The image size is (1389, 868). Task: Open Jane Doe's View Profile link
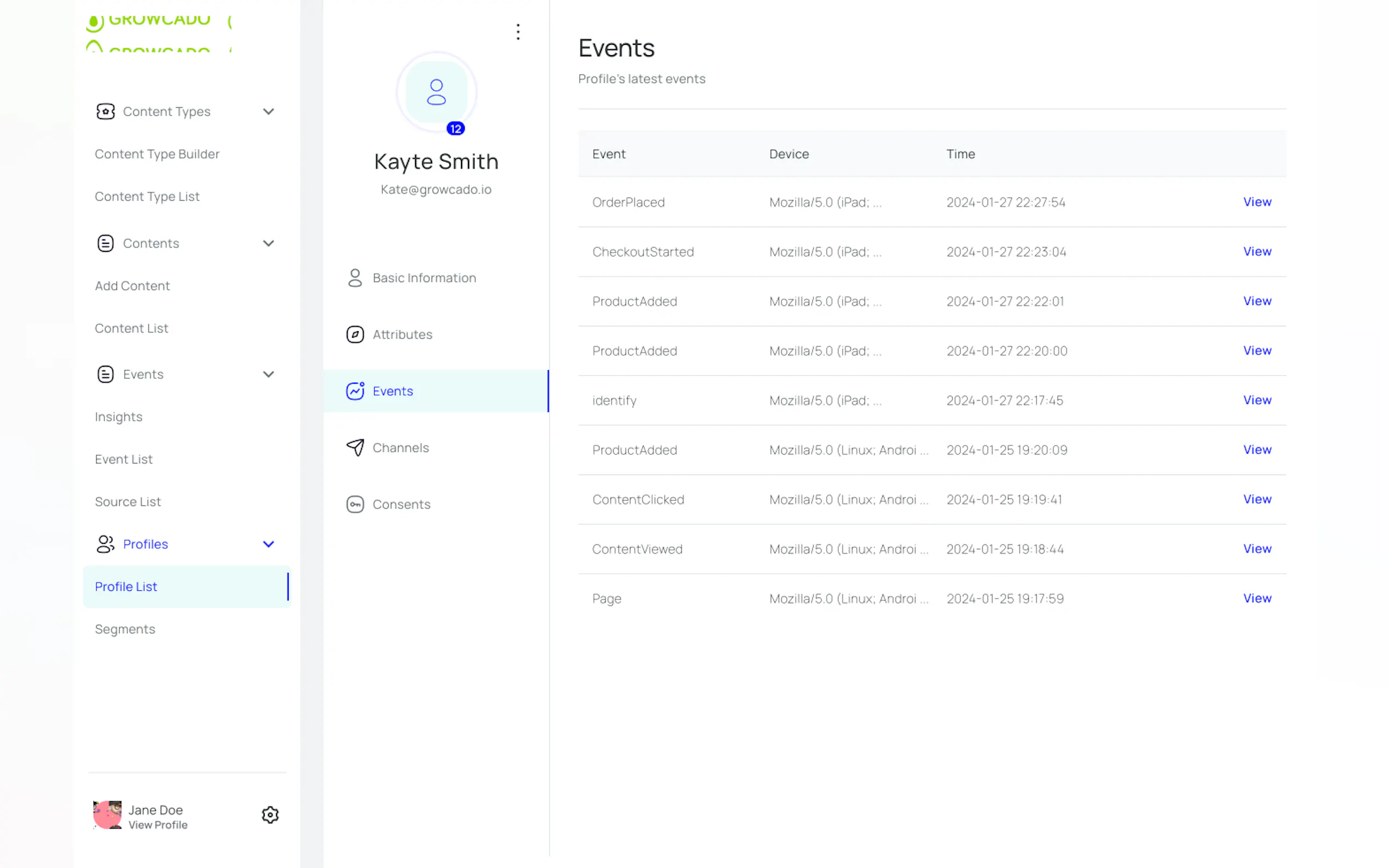click(158, 825)
